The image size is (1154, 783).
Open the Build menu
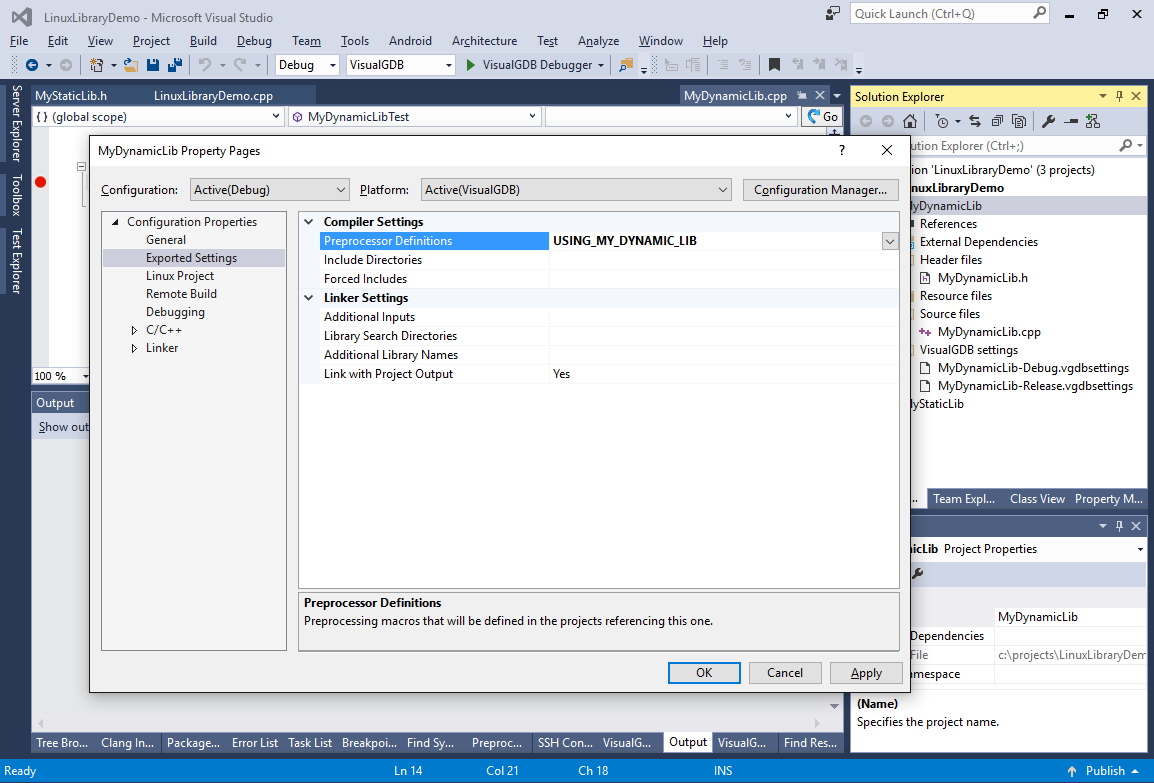pos(203,41)
